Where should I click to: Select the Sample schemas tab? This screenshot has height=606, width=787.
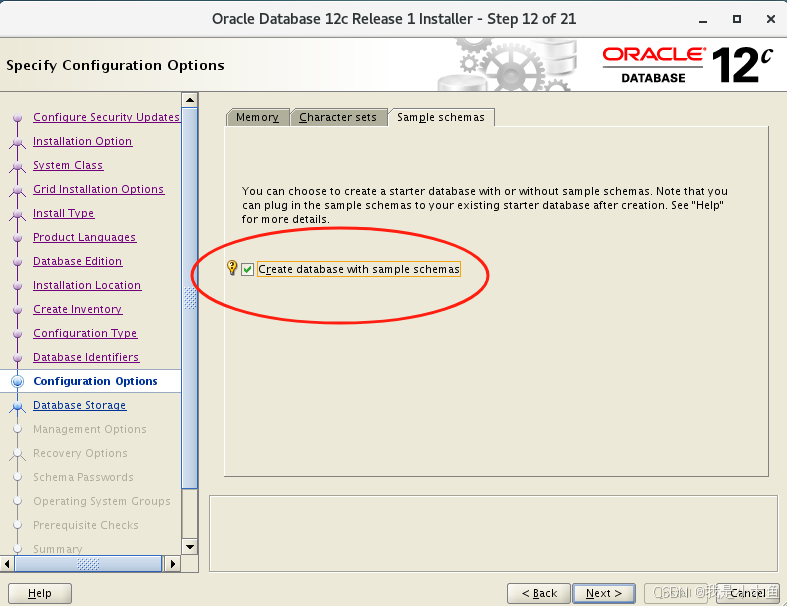click(441, 117)
